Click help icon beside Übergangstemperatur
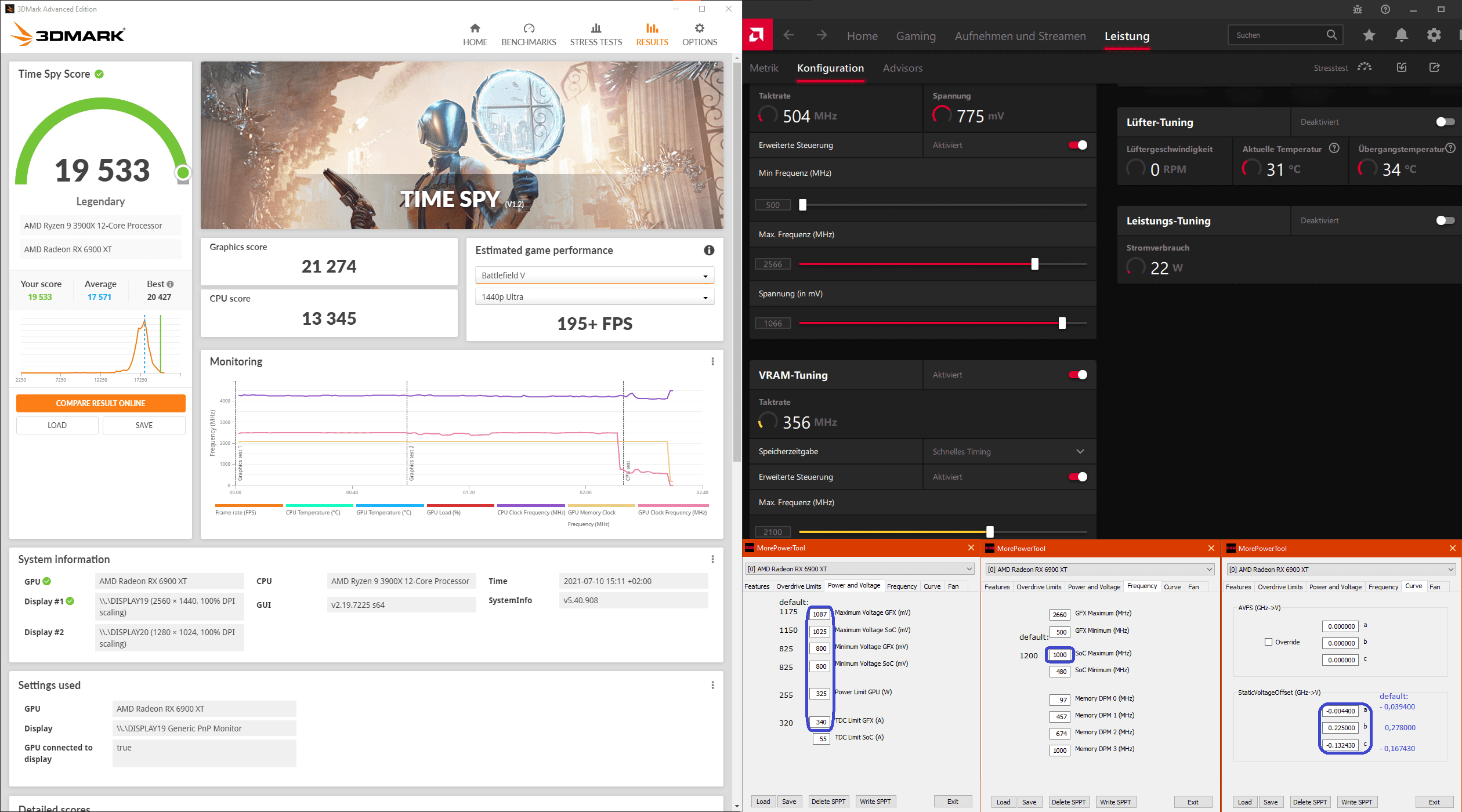Image resolution: width=1462 pixels, height=812 pixels. click(1450, 148)
